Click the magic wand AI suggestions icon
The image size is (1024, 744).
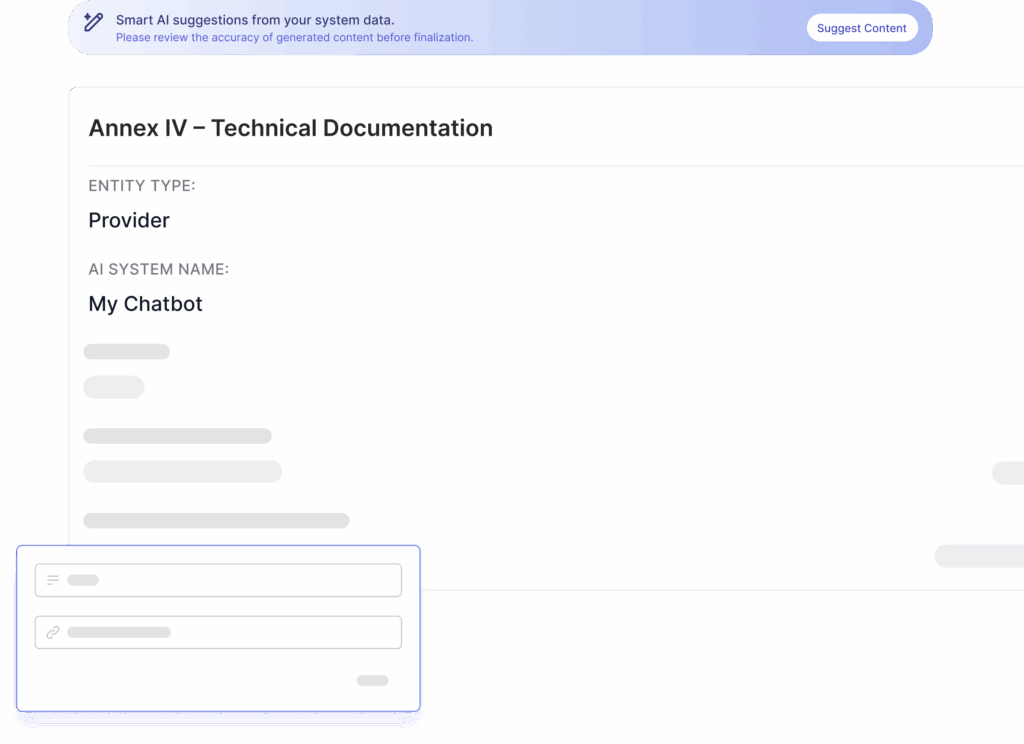(93, 22)
